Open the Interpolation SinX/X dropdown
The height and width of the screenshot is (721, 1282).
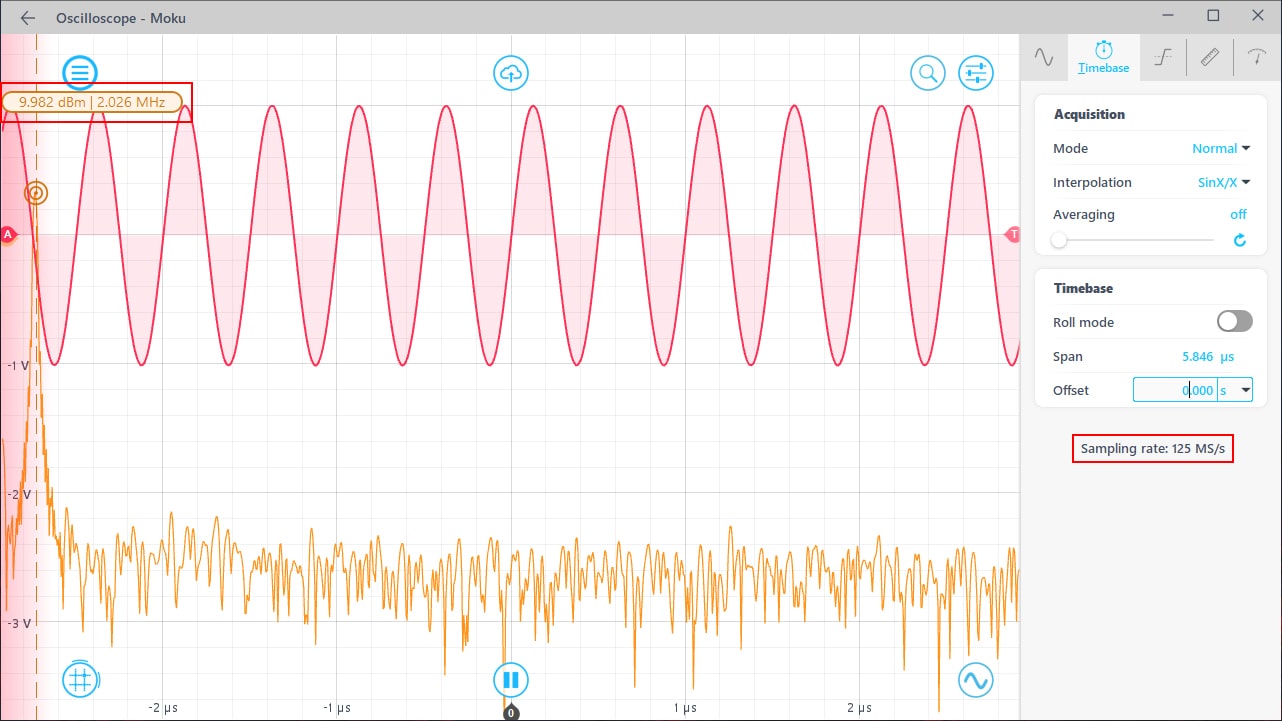coord(1224,182)
